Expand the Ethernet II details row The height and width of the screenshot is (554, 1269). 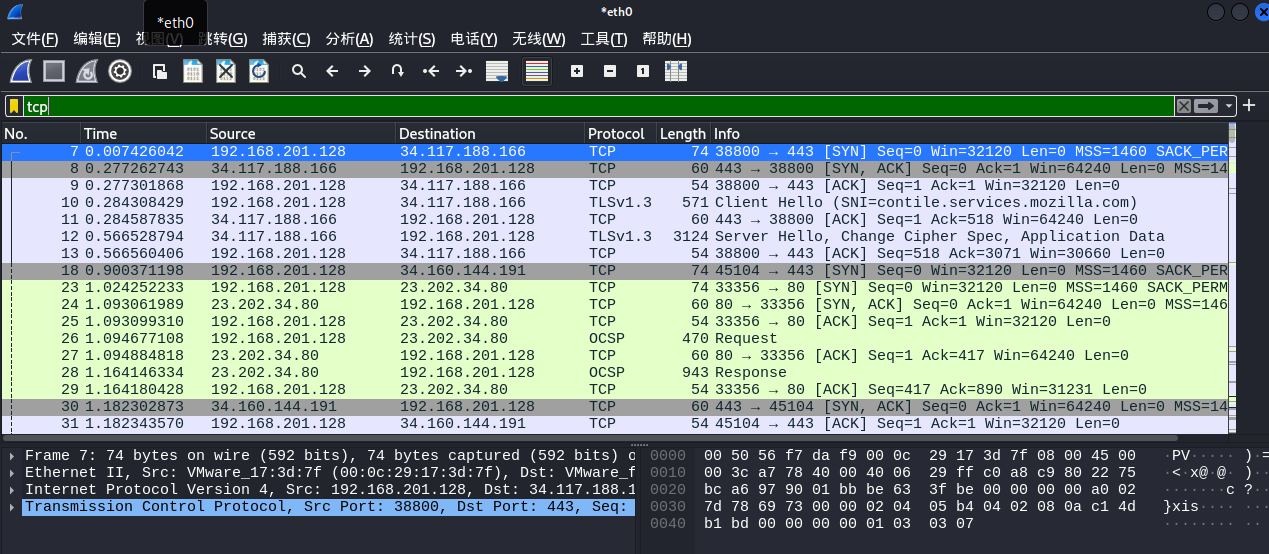[12, 473]
